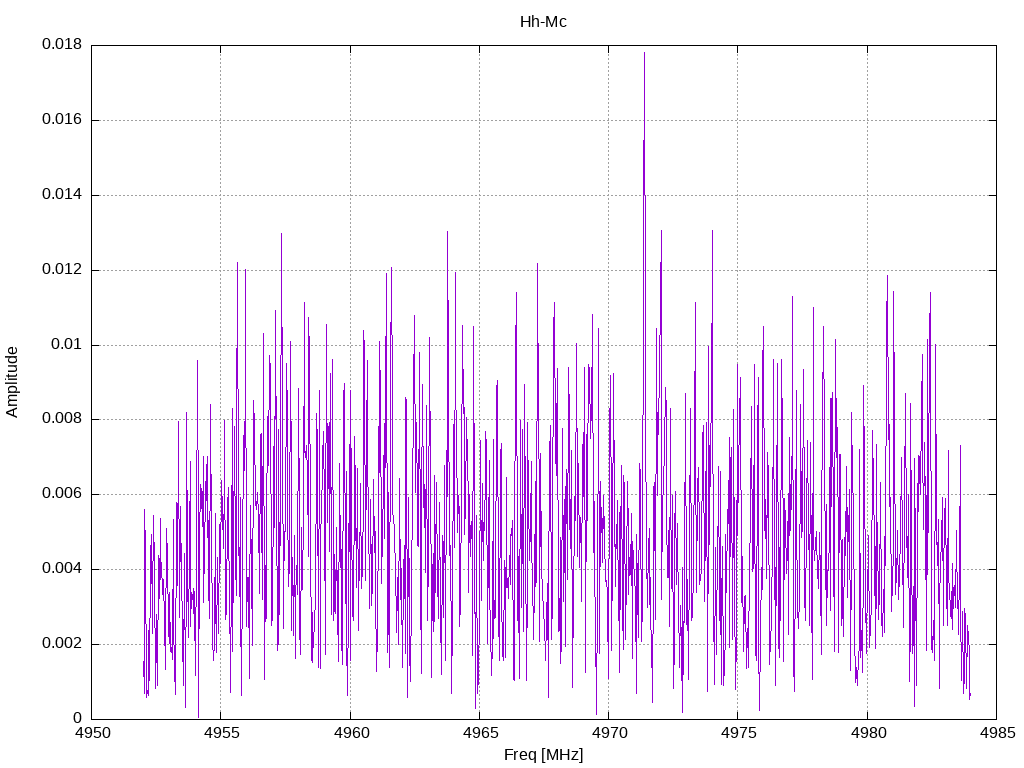
Task: Click the 0.002 y-axis tick label
Action: (x=62, y=643)
